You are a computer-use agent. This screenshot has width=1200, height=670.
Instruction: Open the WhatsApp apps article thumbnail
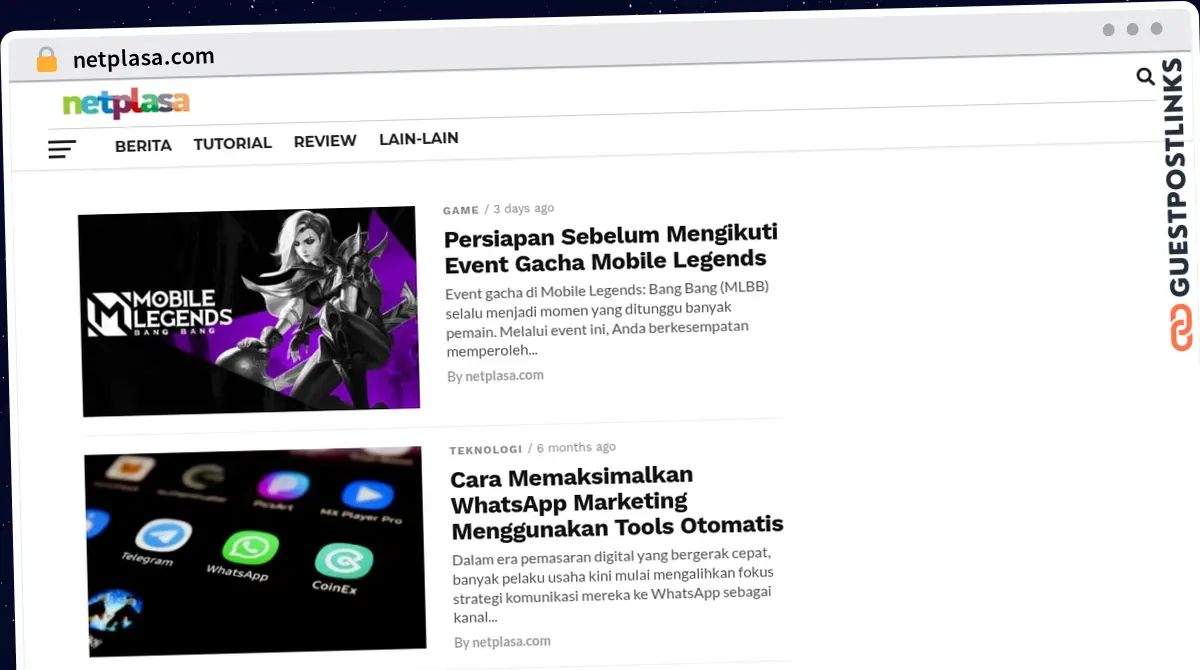click(x=255, y=552)
